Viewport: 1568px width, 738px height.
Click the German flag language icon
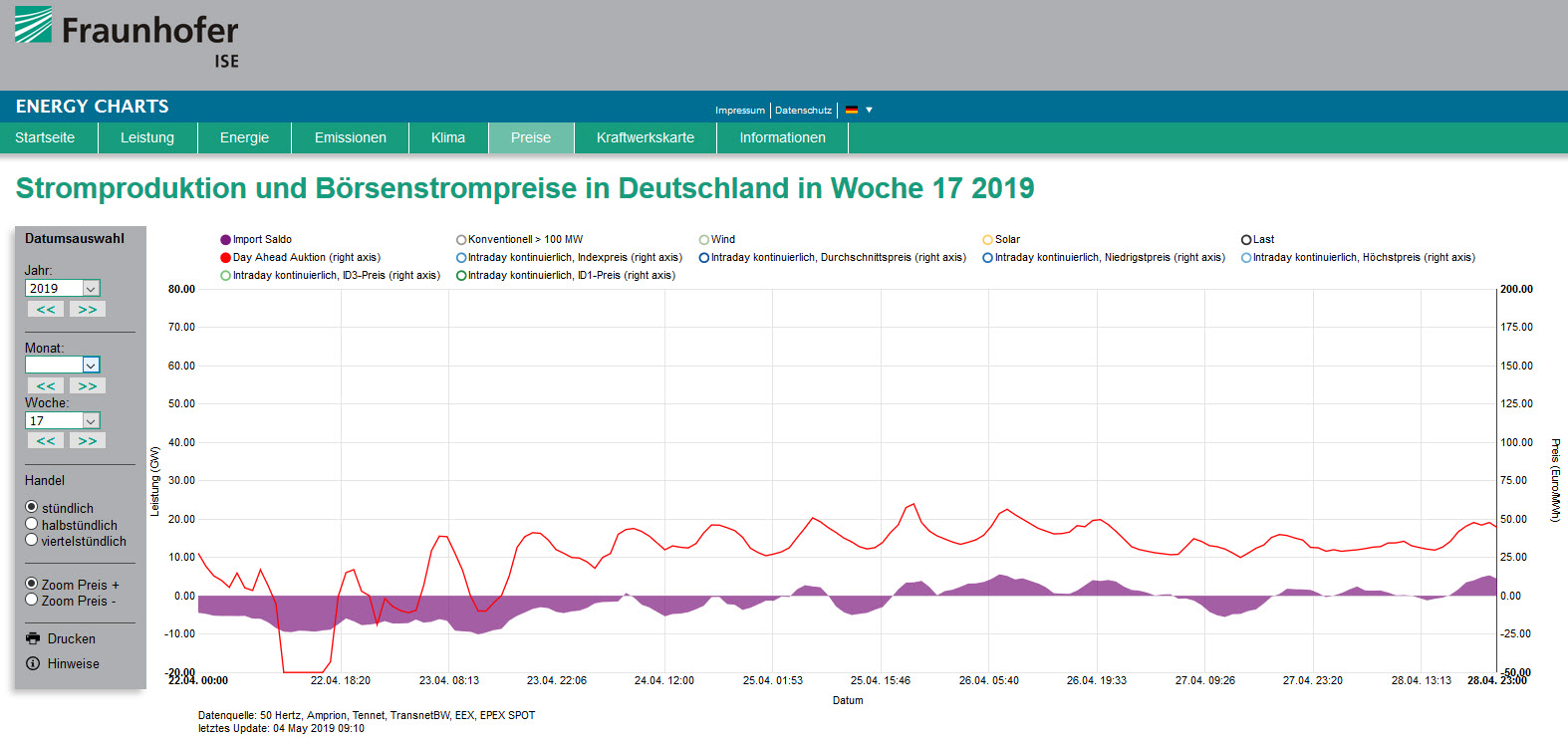click(852, 111)
